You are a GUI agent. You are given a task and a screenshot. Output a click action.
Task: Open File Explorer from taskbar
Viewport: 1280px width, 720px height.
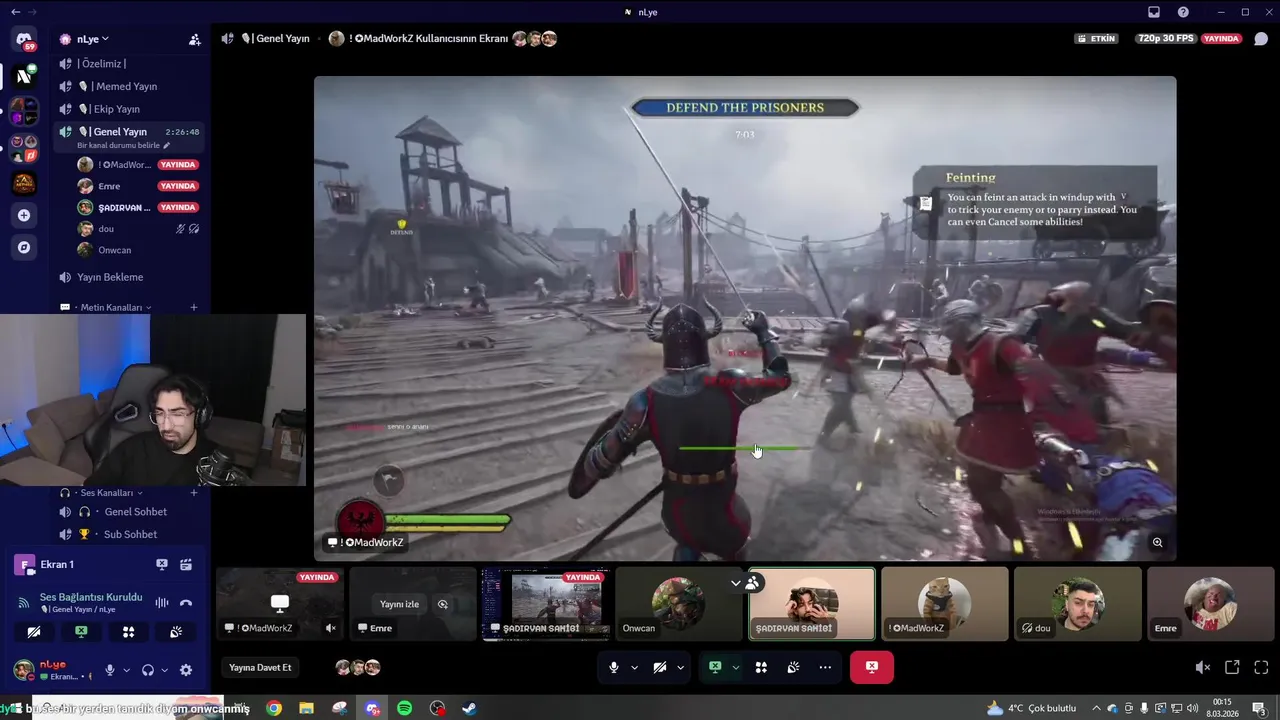coord(306,708)
